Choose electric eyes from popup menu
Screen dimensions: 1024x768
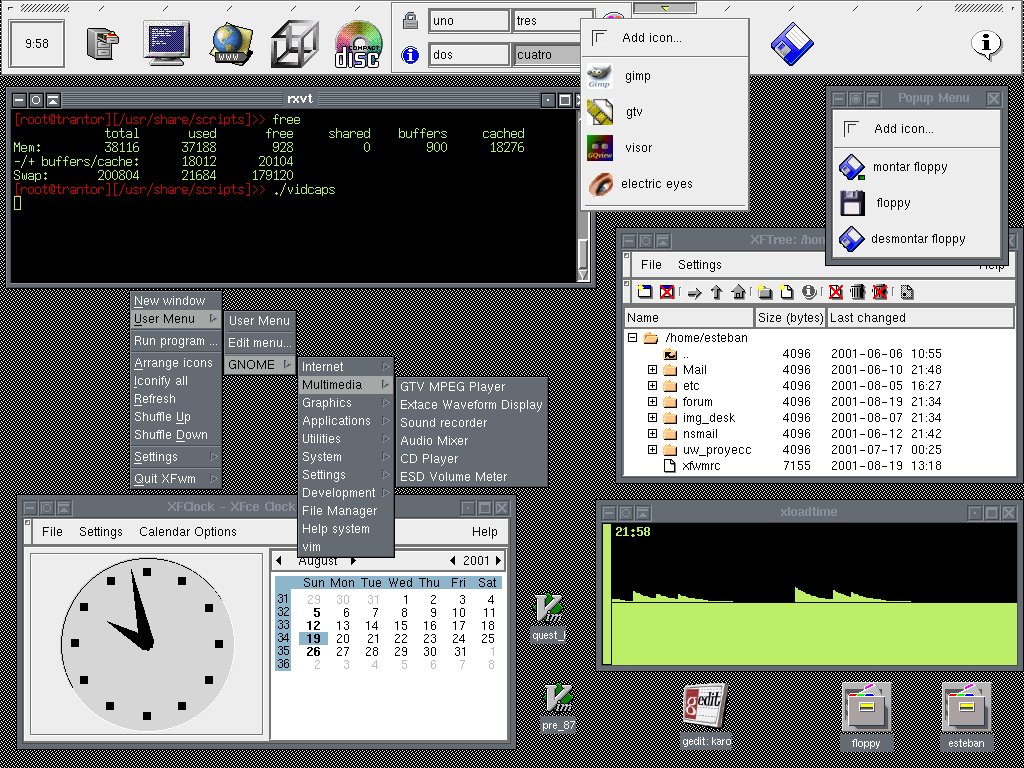pyautogui.click(x=664, y=184)
